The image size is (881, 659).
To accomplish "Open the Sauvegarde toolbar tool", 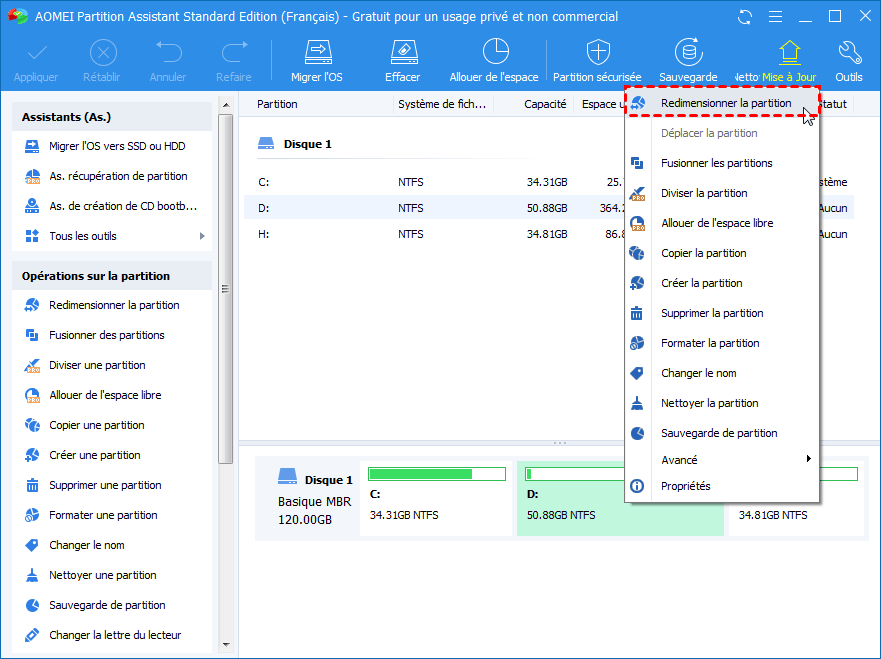I will coord(688,52).
